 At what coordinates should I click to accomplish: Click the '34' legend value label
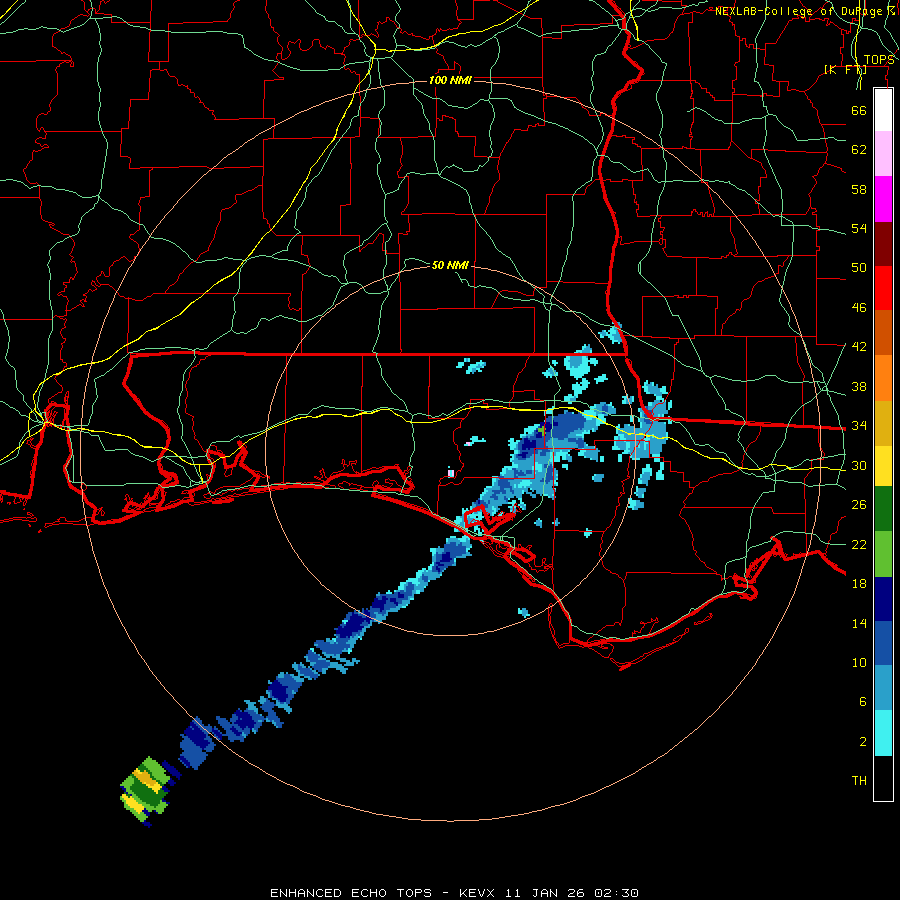[859, 426]
